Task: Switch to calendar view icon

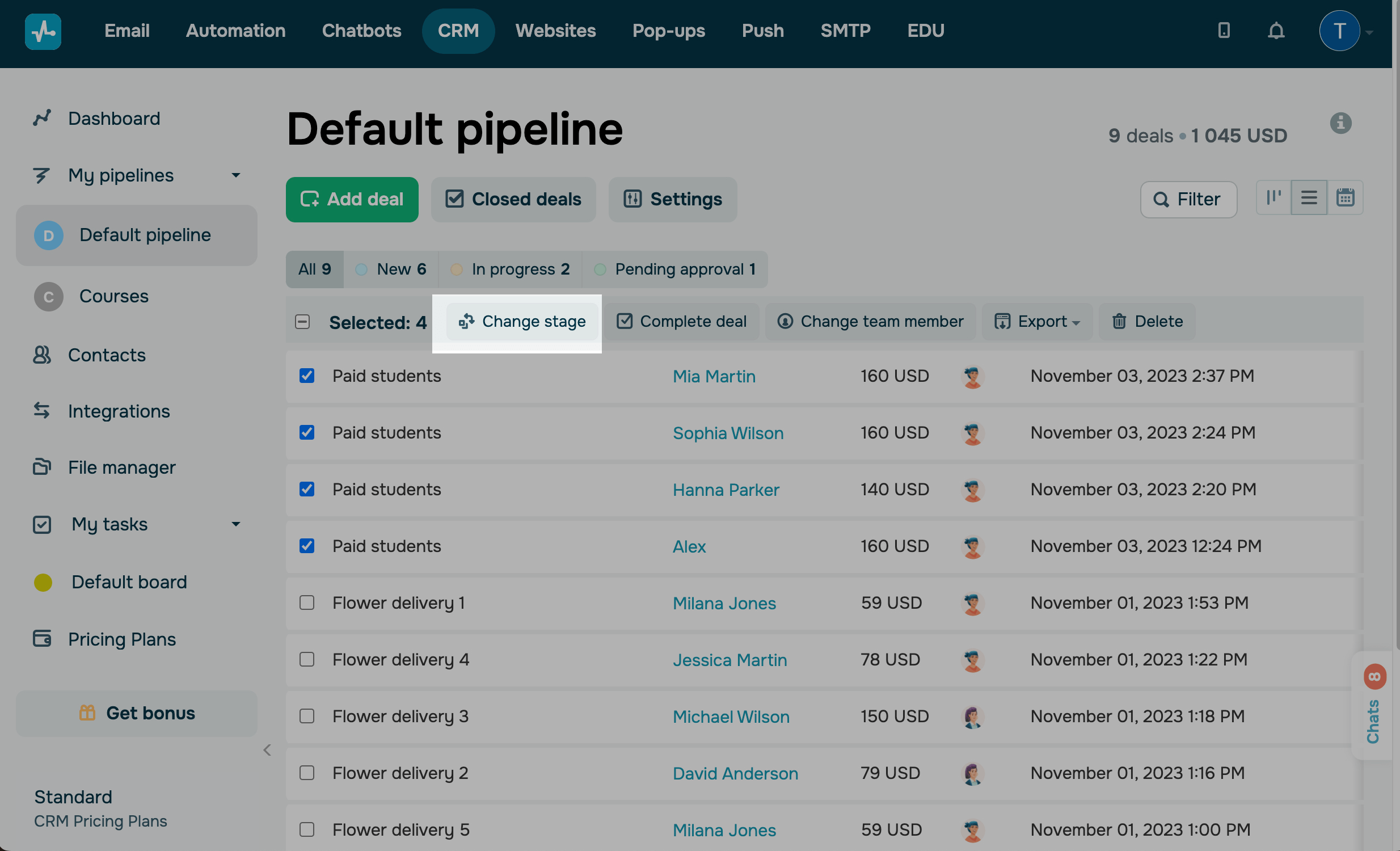Action: point(1345,197)
